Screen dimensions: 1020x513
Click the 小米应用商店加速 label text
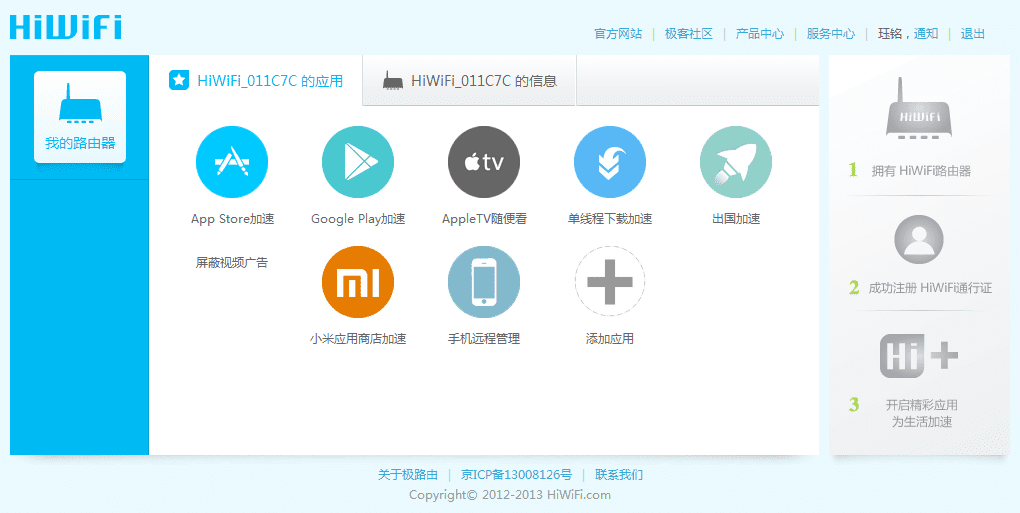[358, 339]
